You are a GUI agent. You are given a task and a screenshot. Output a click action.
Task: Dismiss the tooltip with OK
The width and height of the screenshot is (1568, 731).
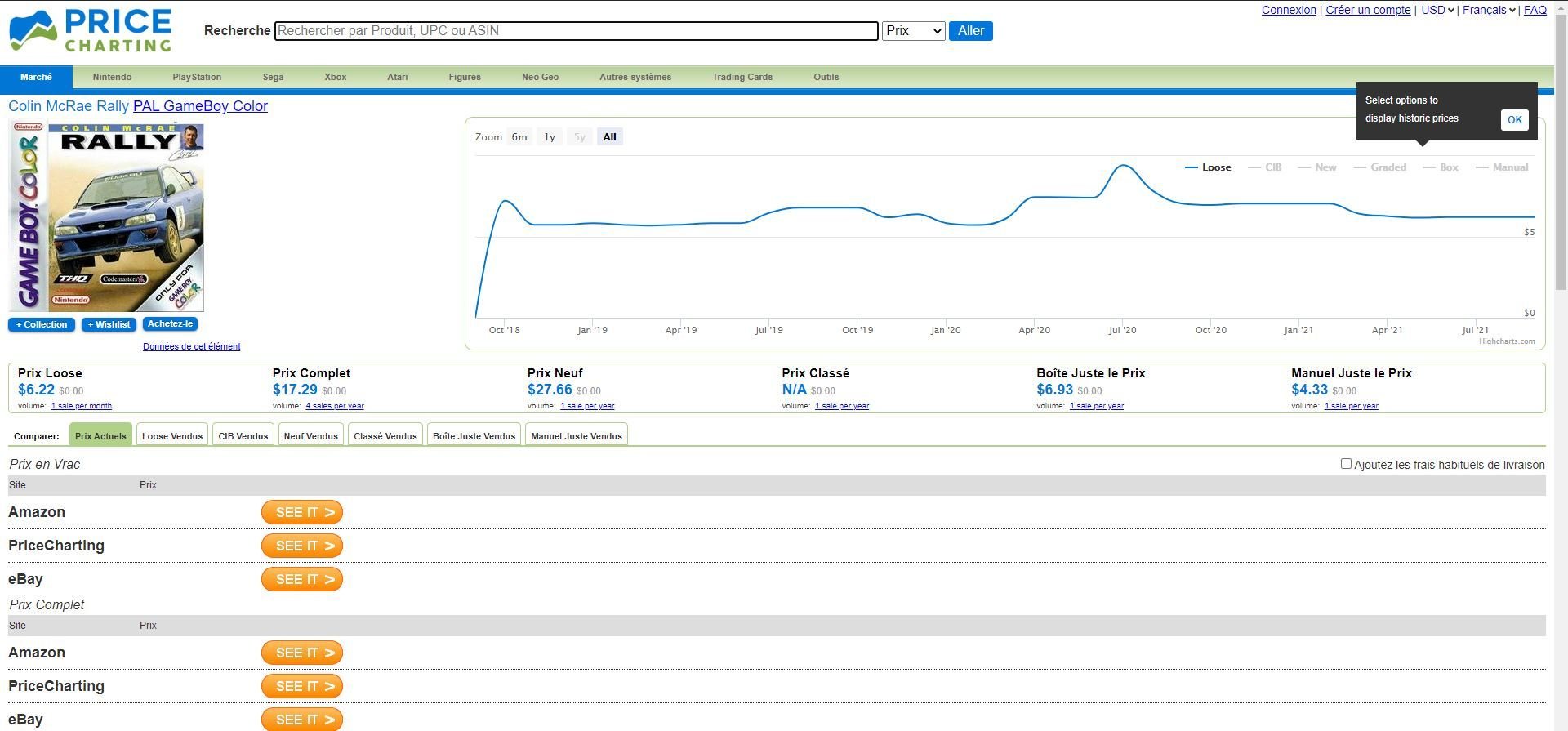[x=1514, y=119]
